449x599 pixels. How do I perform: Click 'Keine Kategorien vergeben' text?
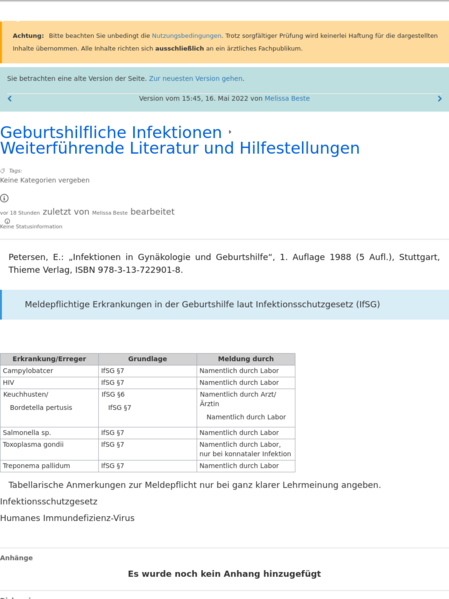click(x=45, y=180)
